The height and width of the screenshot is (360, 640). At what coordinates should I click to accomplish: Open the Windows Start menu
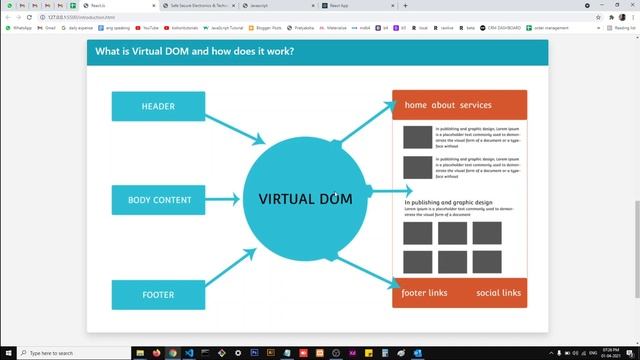(x=8, y=353)
